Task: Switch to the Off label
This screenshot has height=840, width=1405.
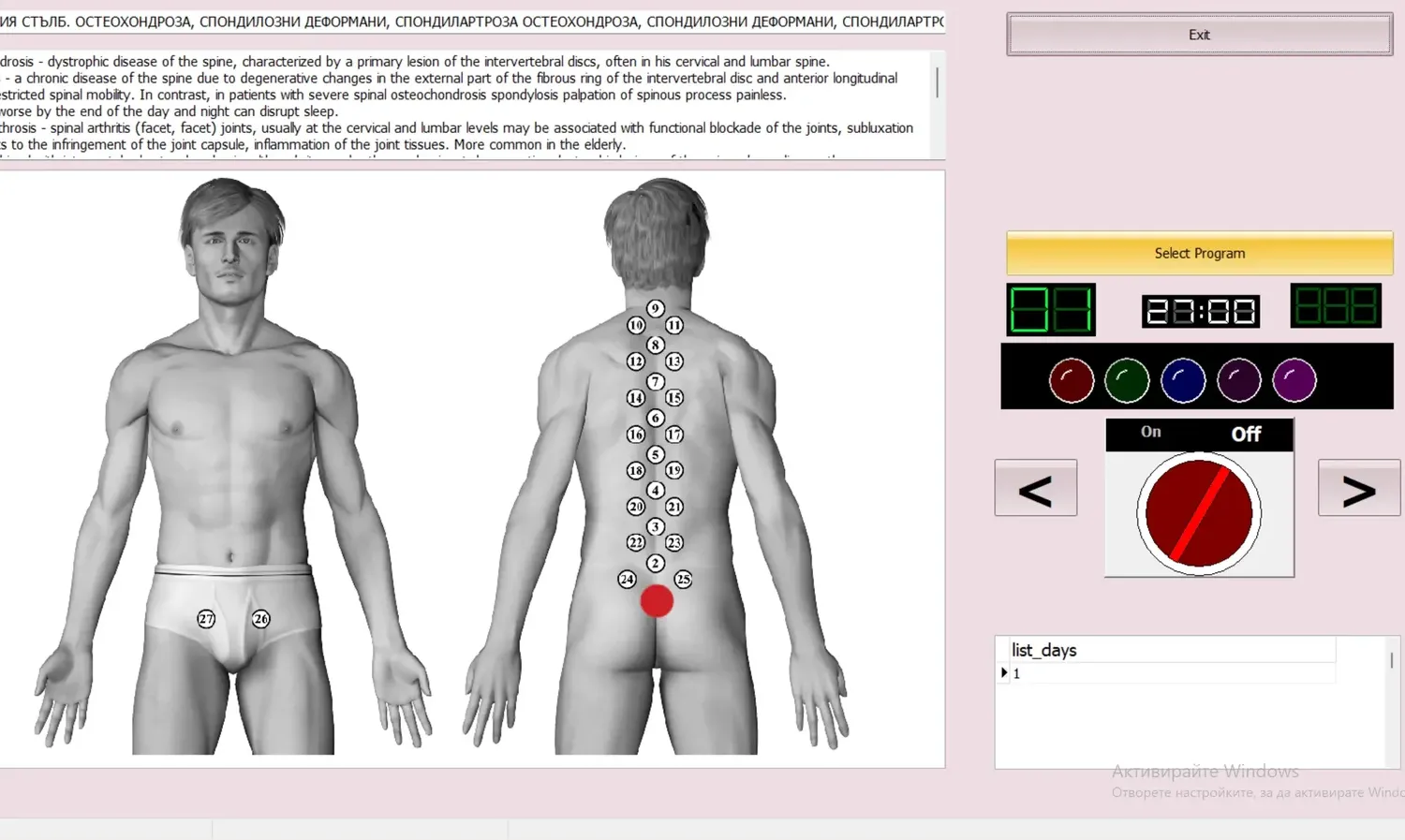Action: (x=1246, y=434)
